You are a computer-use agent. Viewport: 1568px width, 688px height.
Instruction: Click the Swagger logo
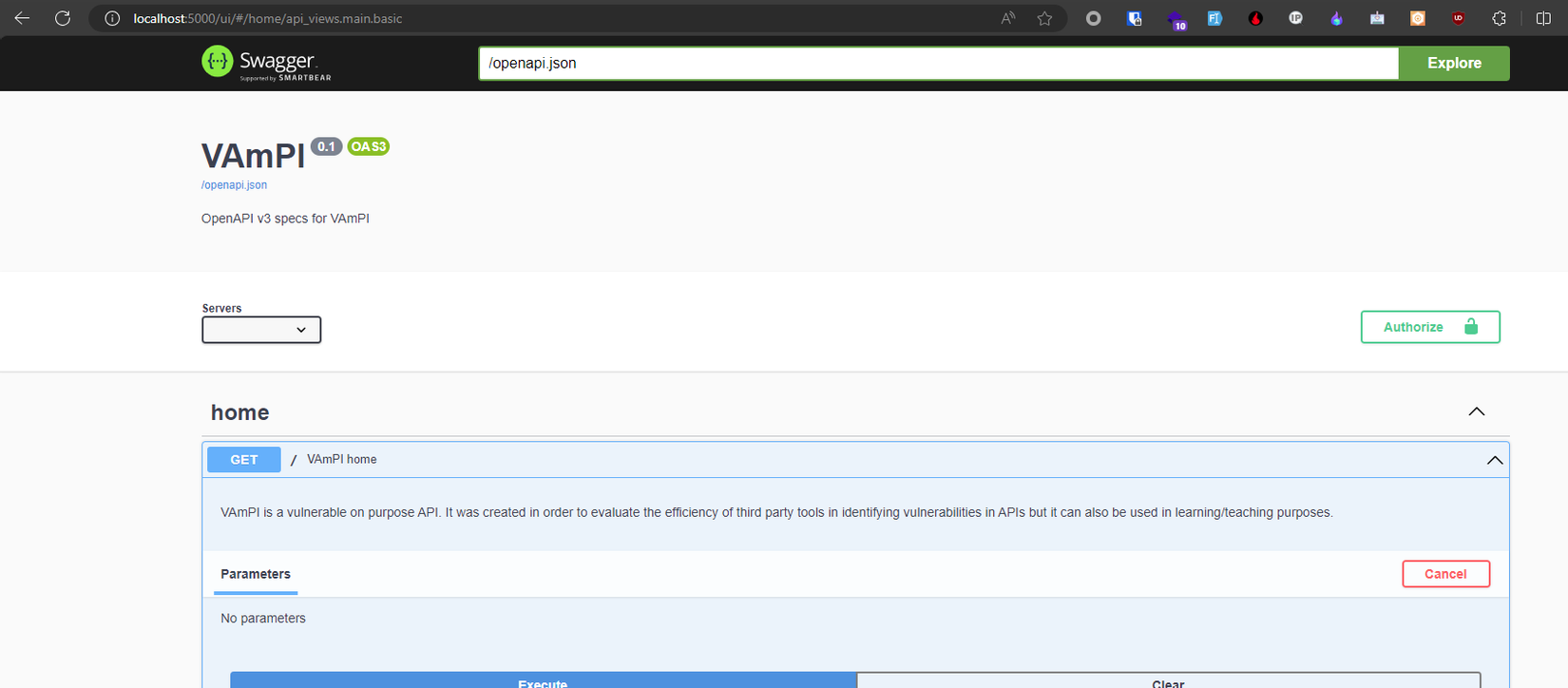coord(267,63)
